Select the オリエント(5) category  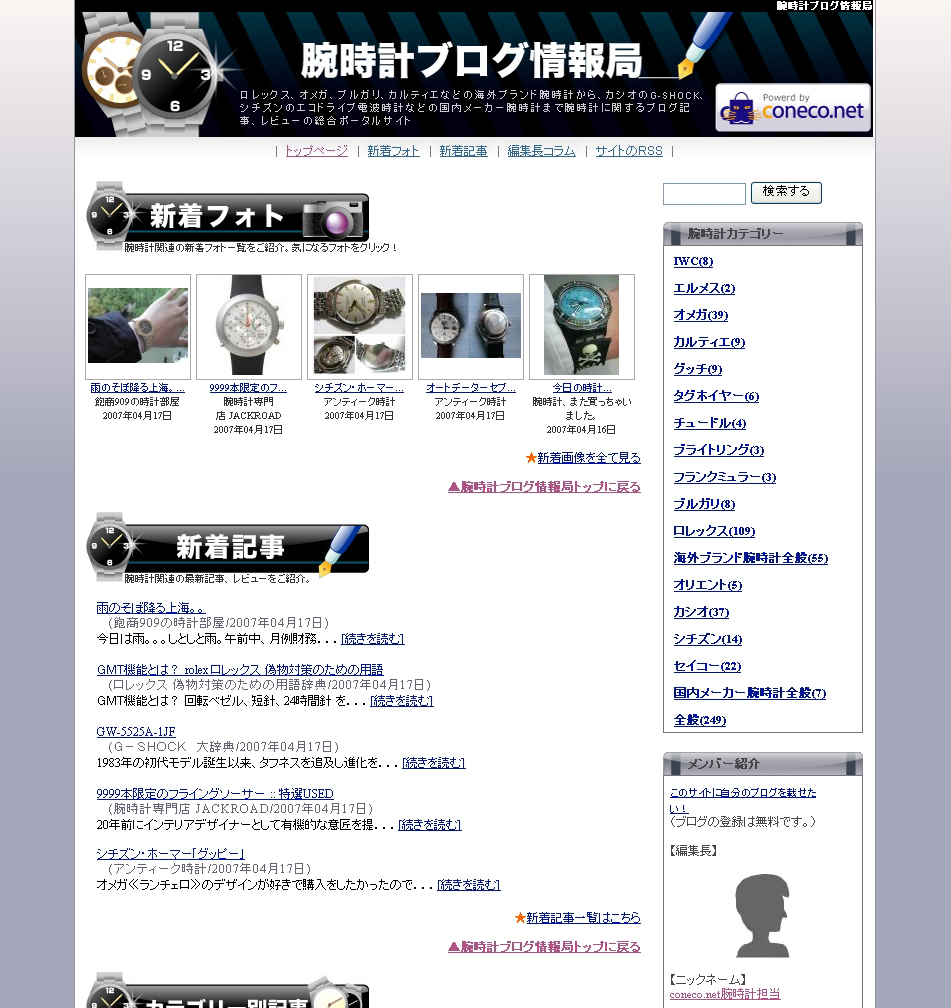708,585
